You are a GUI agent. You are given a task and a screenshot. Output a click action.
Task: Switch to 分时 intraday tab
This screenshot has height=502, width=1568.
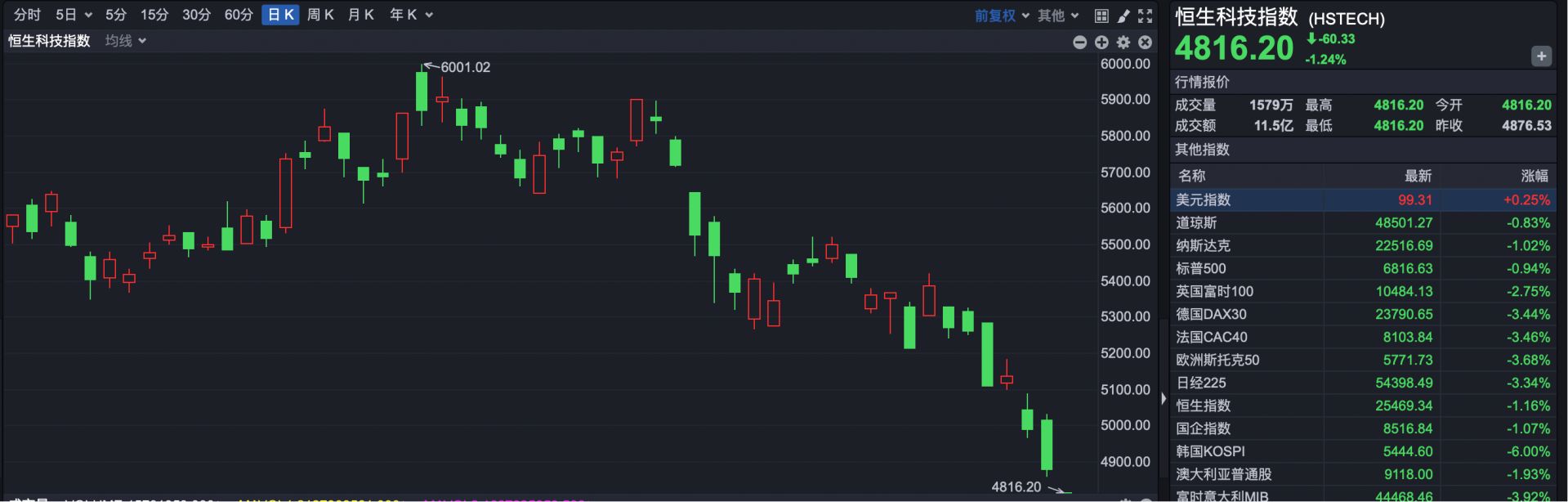(28, 15)
